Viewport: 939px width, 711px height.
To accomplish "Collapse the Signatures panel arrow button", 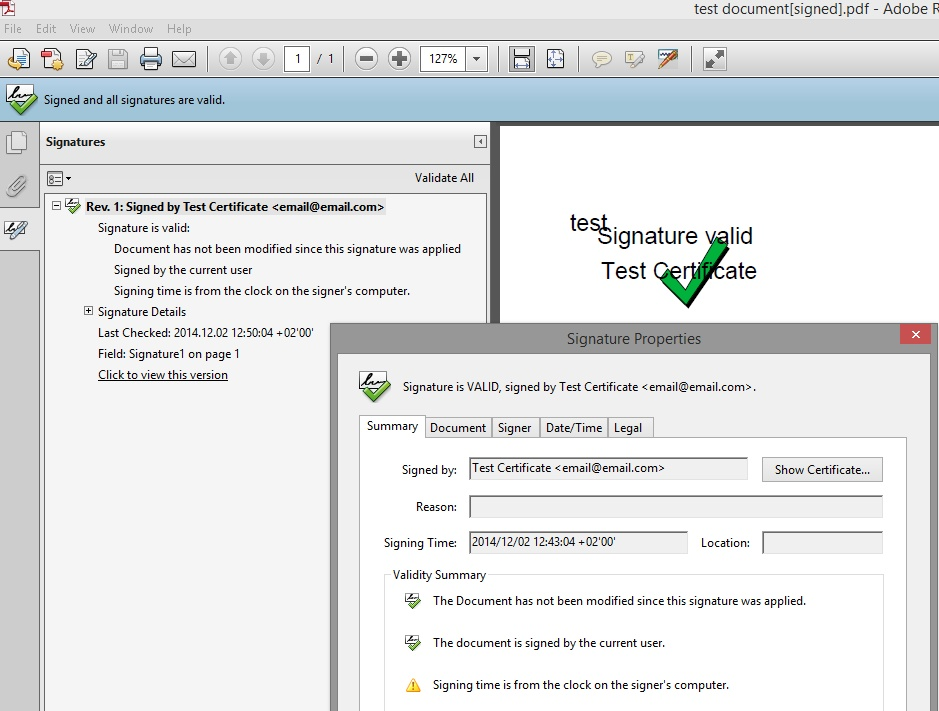I will (480, 141).
